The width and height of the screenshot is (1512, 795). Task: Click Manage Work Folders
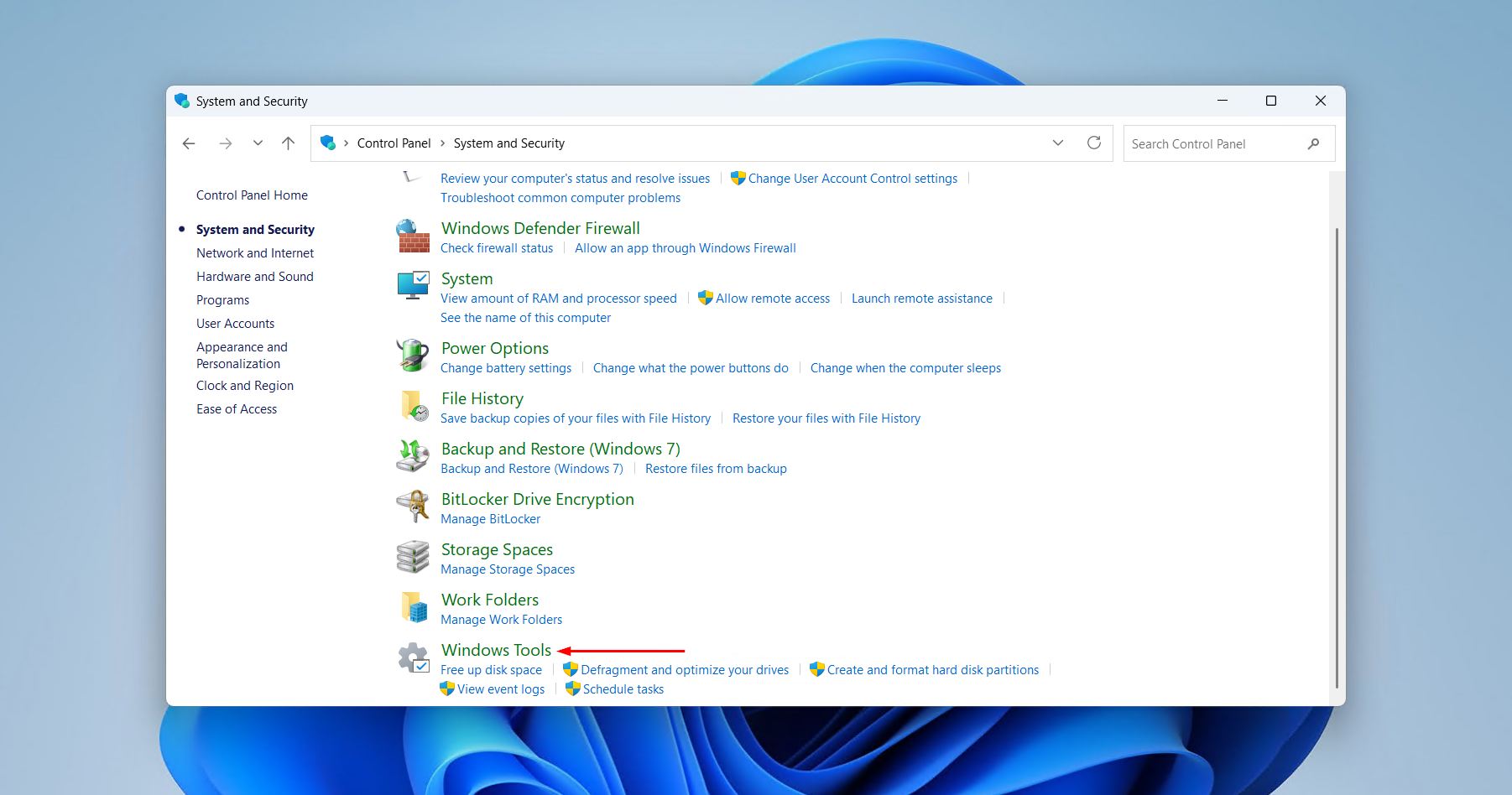coord(502,620)
